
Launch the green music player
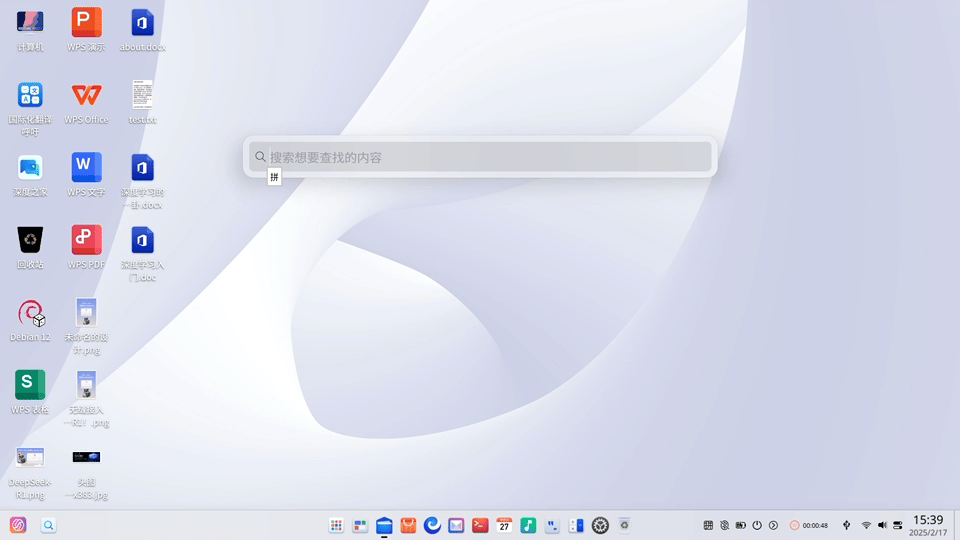tap(528, 525)
